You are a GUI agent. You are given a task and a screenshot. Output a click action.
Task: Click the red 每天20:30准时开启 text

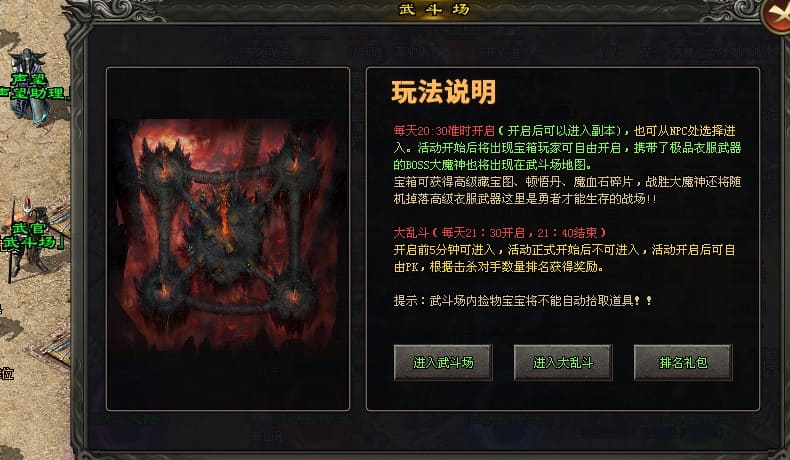[444, 131]
